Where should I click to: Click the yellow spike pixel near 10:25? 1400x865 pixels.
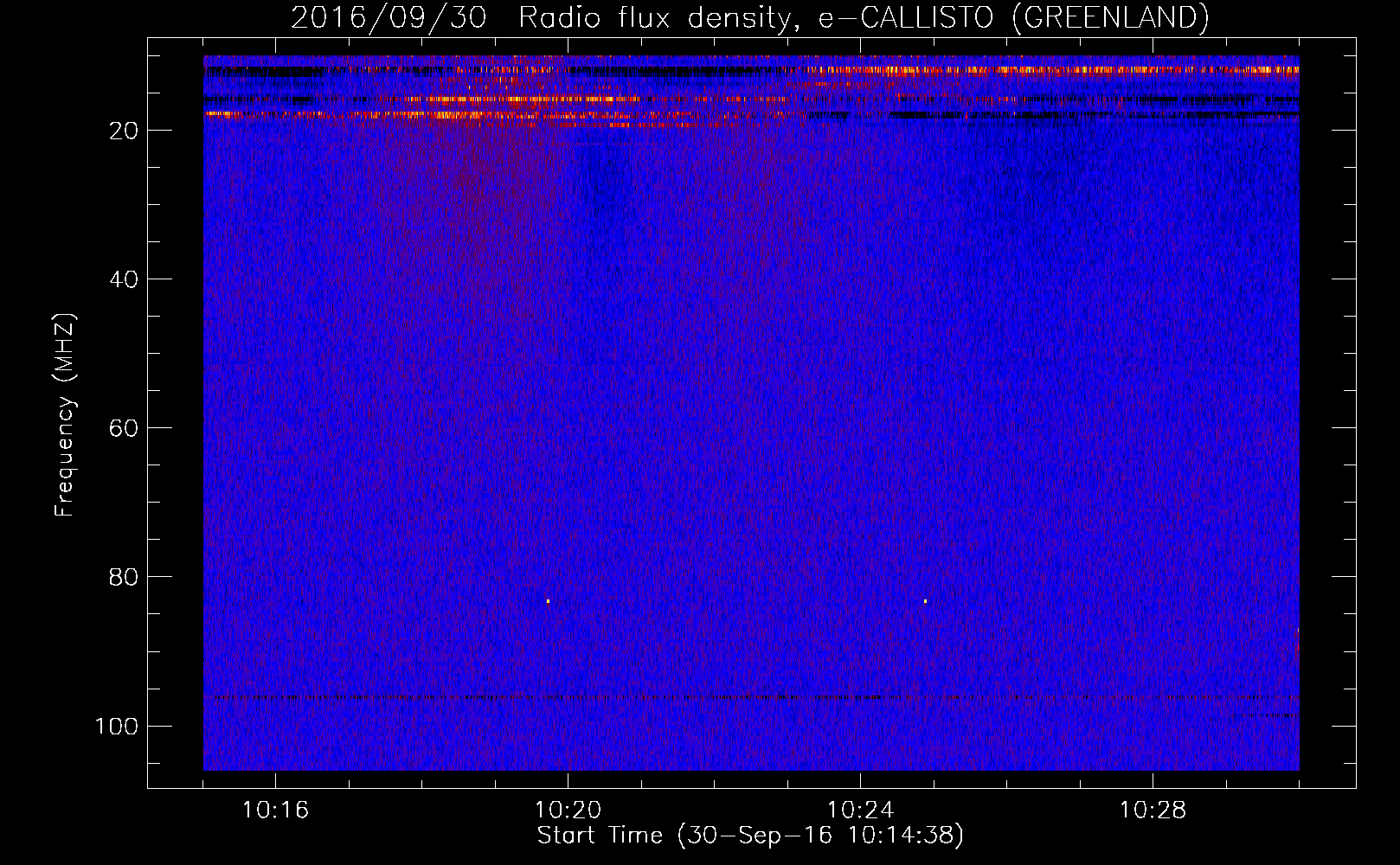[925, 601]
